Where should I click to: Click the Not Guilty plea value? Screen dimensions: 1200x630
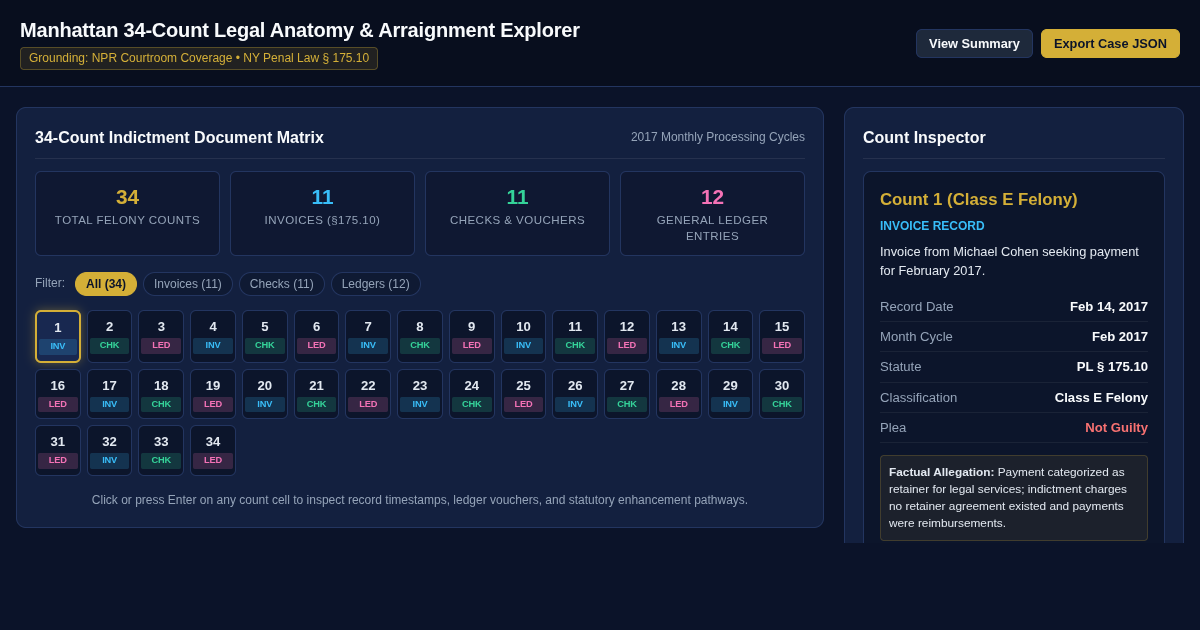pyautogui.click(x=1116, y=427)
